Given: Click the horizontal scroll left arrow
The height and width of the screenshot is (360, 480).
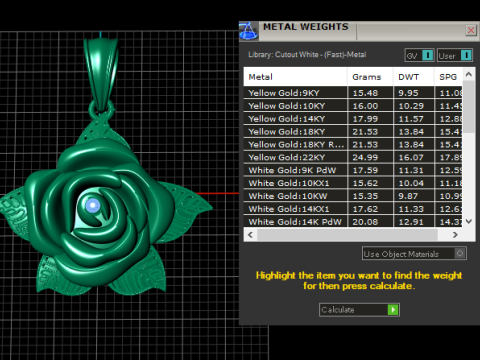Looking at the screenshot, I should (251, 235).
